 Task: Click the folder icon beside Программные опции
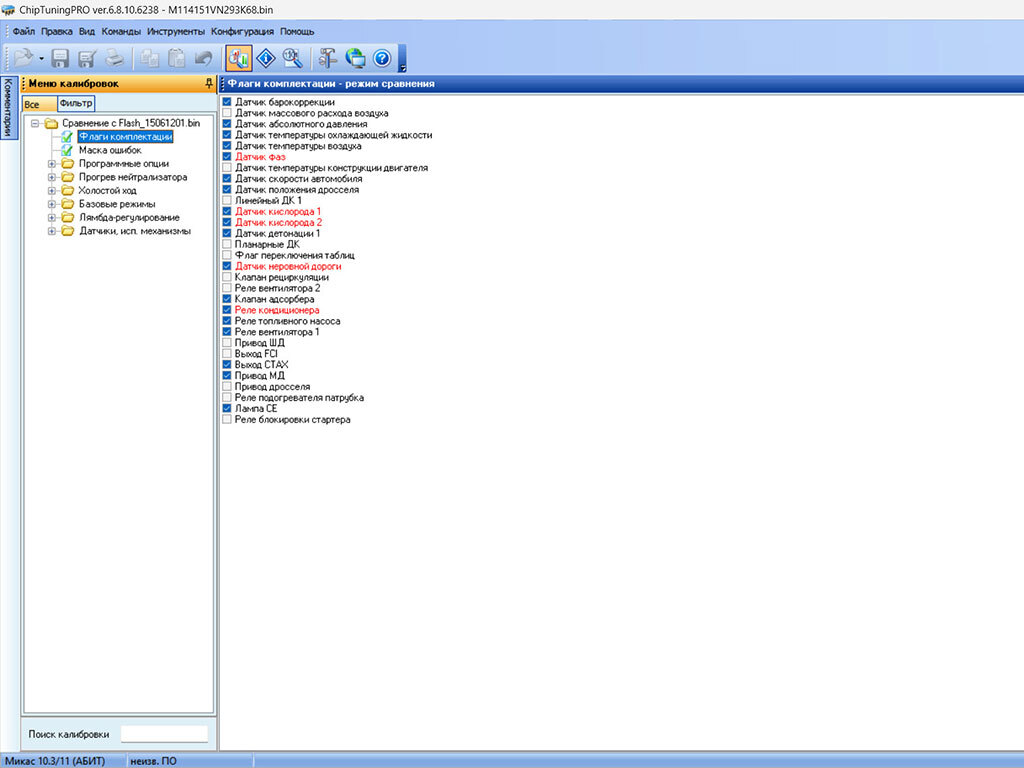point(67,163)
